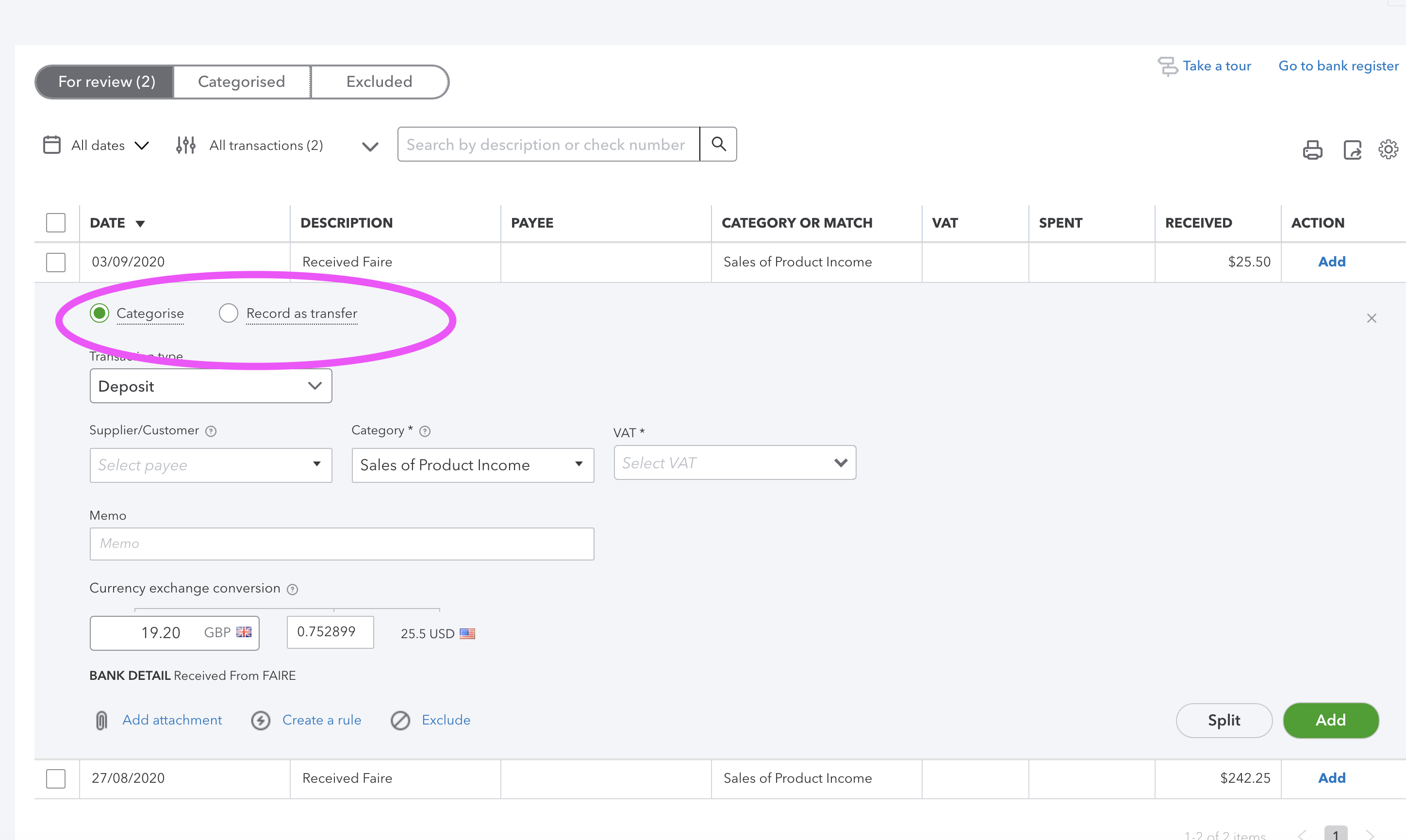The width and height of the screenshot is (1406, 840).
Task: Open the Print transactions icon
Action: click(1312, 149)
